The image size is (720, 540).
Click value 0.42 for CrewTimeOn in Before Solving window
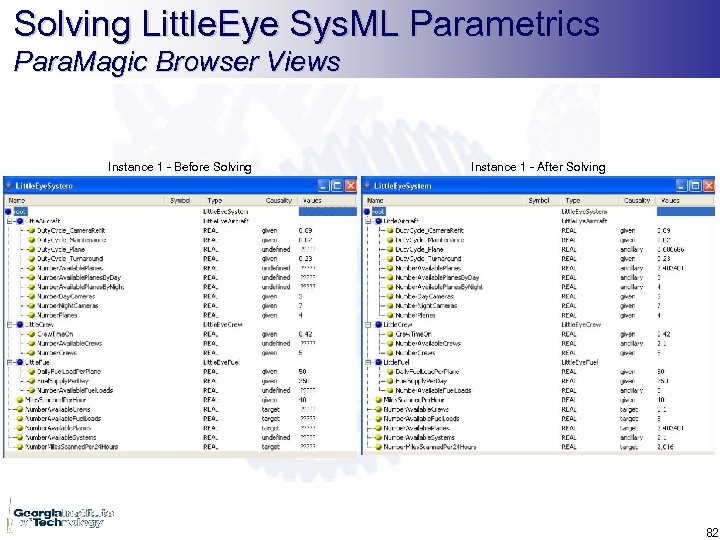pos(305,334)
